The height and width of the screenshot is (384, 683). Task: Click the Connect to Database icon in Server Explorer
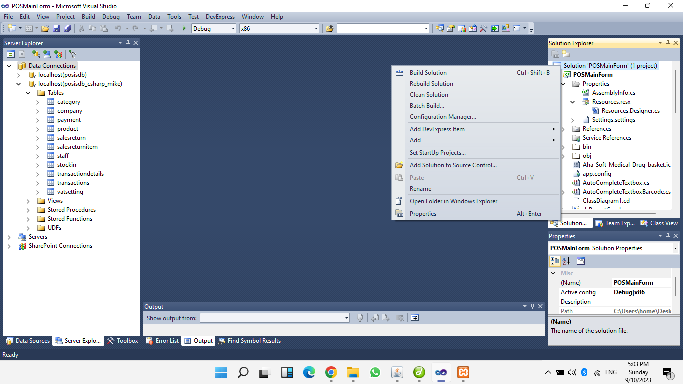pyautogui.click(x=36, y=54)
